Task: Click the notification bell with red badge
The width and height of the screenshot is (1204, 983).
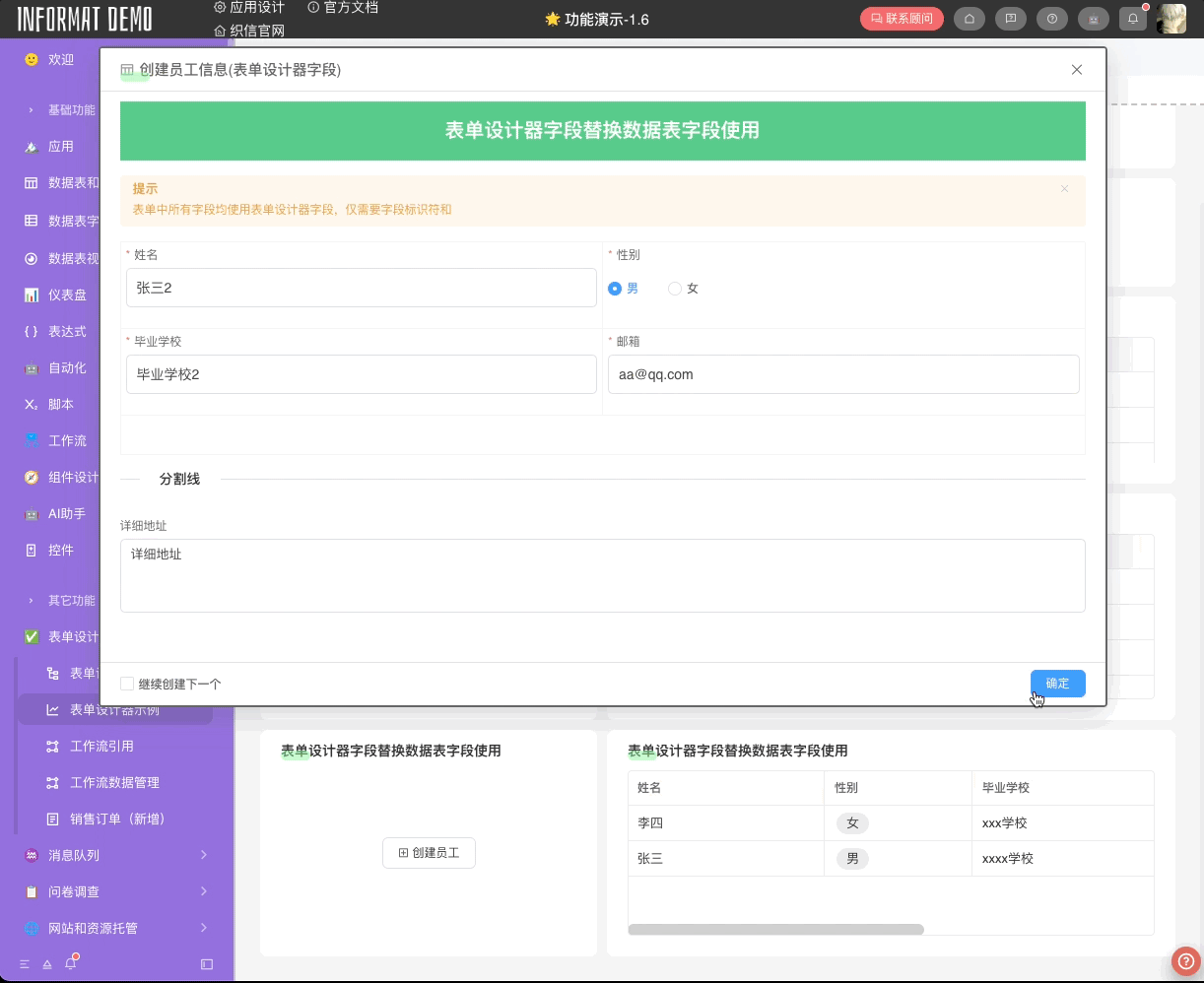Action: pos(1133,18)
